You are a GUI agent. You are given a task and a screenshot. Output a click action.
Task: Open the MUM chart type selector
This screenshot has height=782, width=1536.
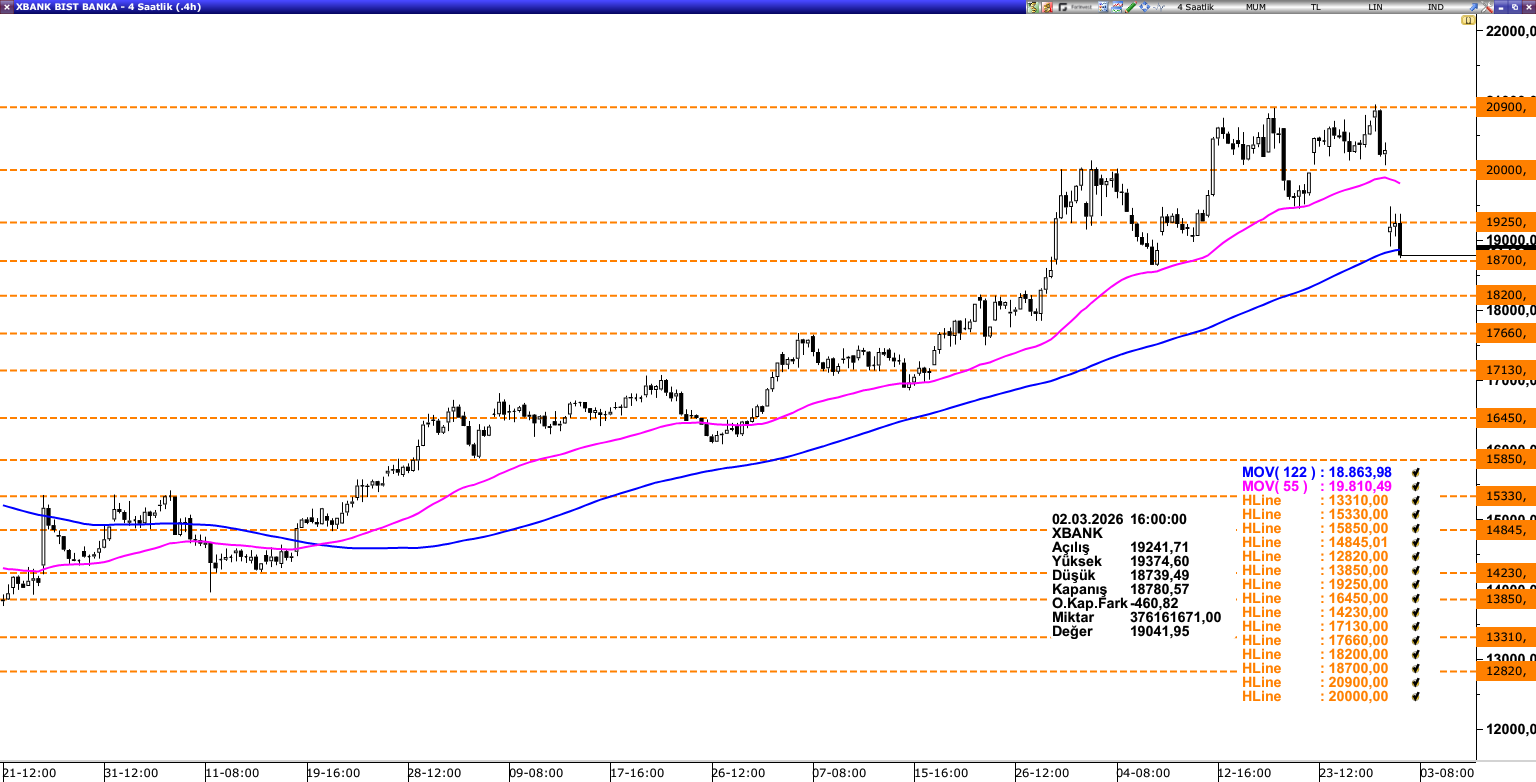1256,7
